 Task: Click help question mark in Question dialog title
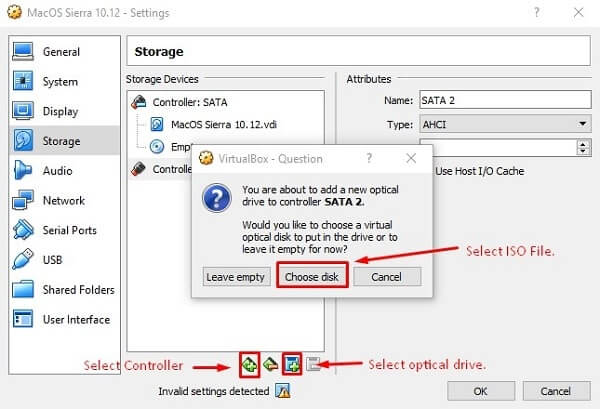point(369,158)
